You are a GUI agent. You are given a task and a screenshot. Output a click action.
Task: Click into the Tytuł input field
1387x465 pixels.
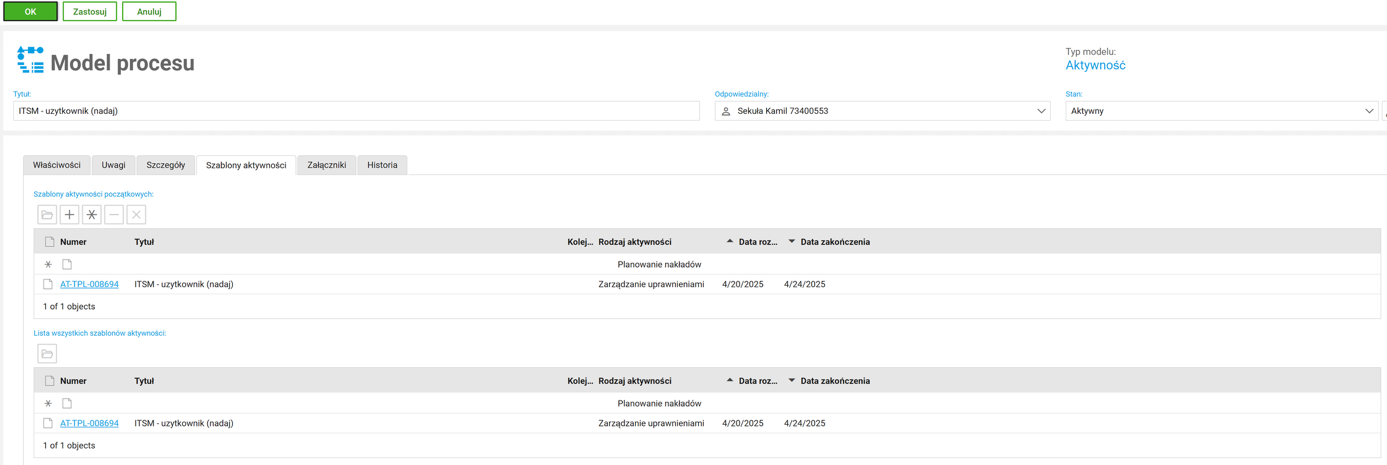pyautogui.click(x=356, y=111)
